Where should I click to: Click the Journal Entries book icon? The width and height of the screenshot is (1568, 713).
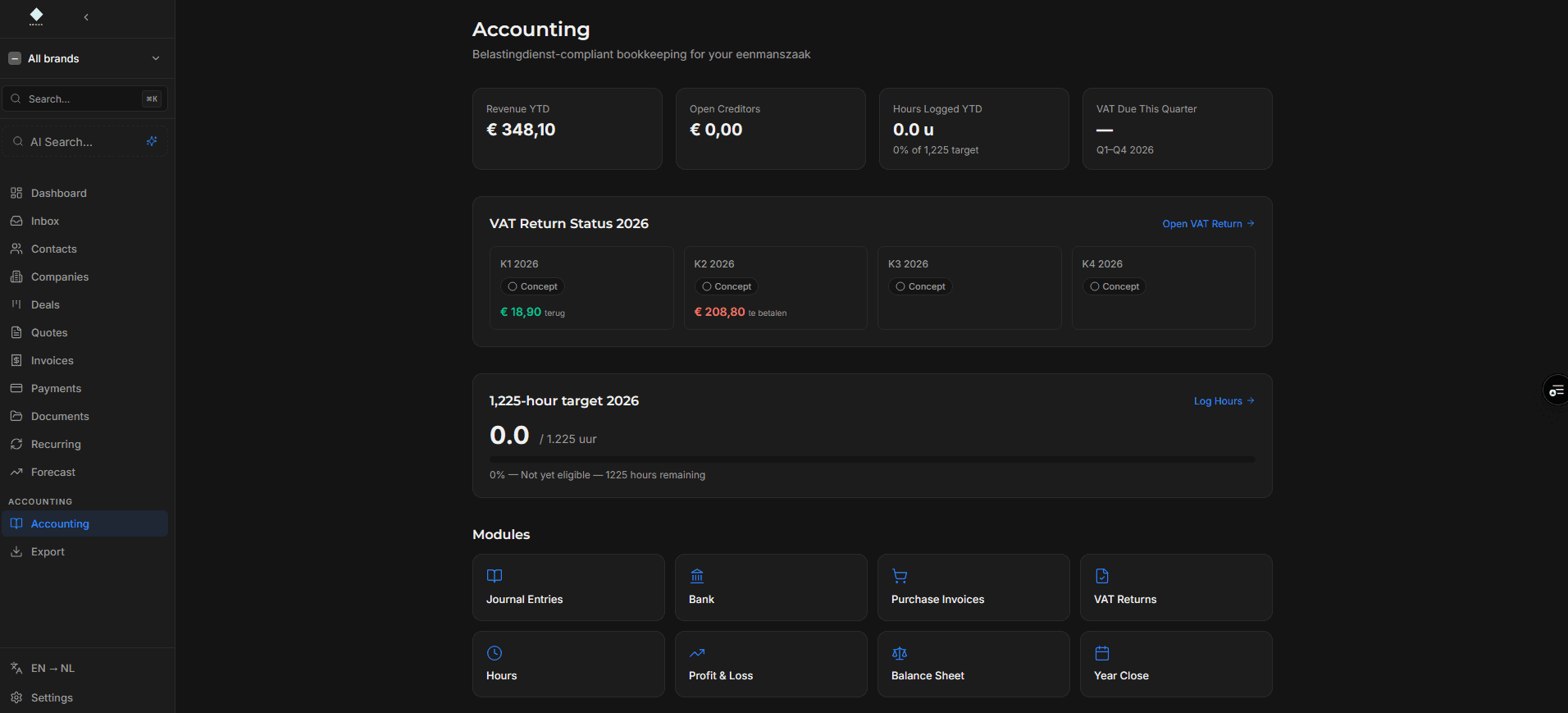click(x=495, y=576)
